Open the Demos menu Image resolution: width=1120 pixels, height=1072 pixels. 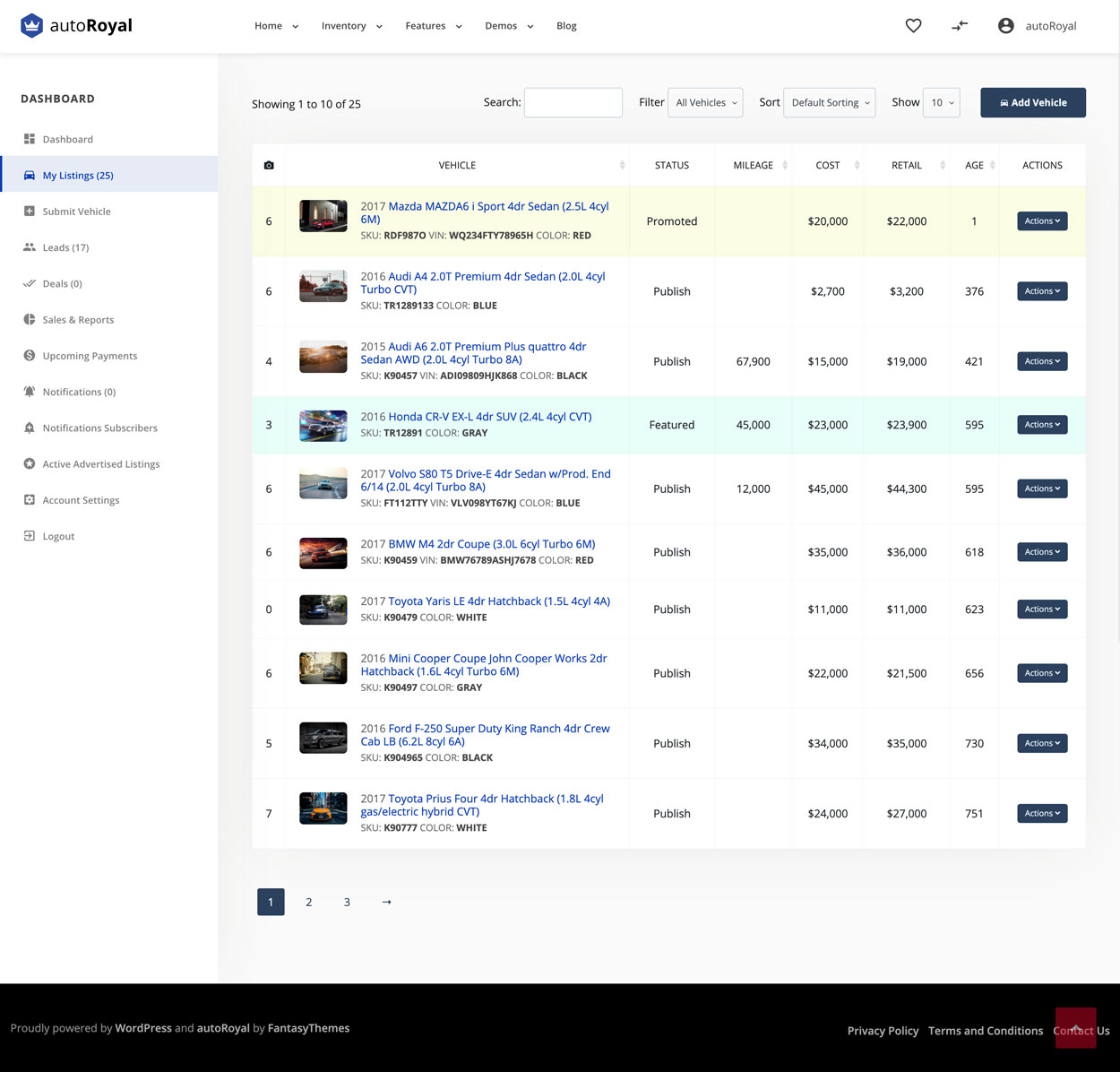click(x=509, y=26)
